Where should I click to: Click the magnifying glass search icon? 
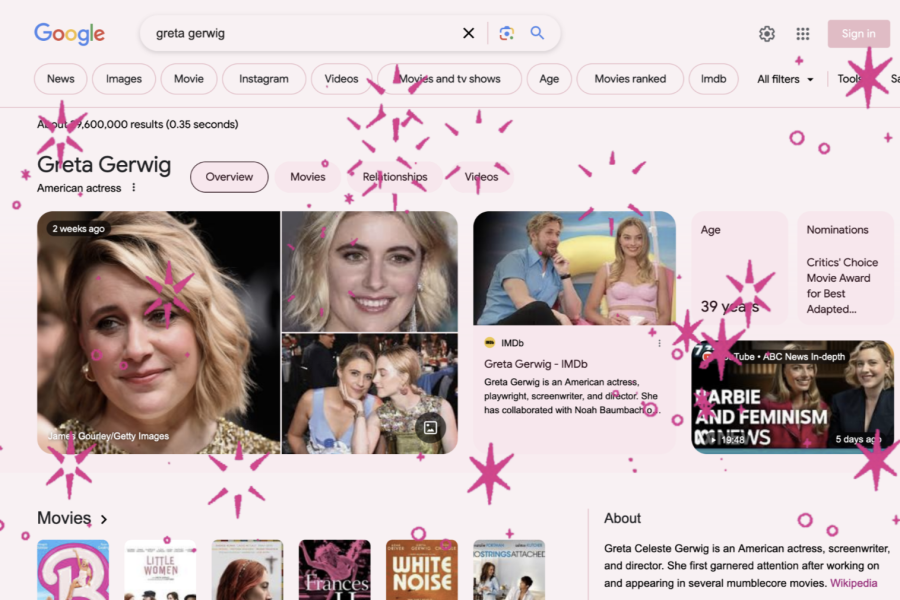537,33
